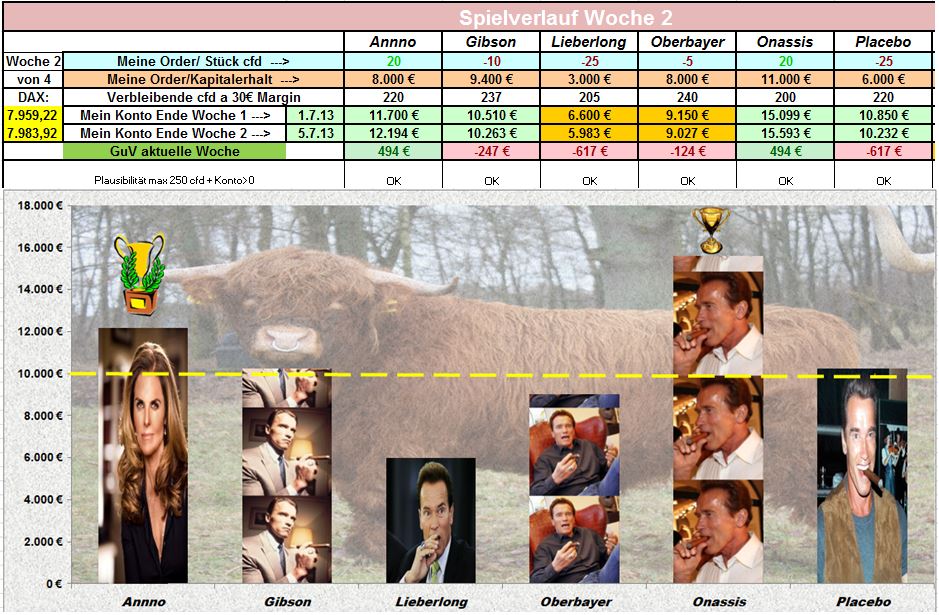Screen dimensions: 939x615
Task: Select the 'Gibson' column header cell
Action: tap(491, 42)
